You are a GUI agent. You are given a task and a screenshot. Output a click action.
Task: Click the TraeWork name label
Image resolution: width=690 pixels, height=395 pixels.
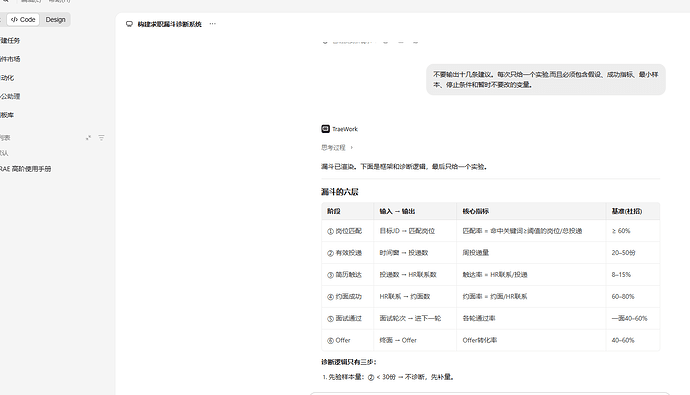[345, 129]
